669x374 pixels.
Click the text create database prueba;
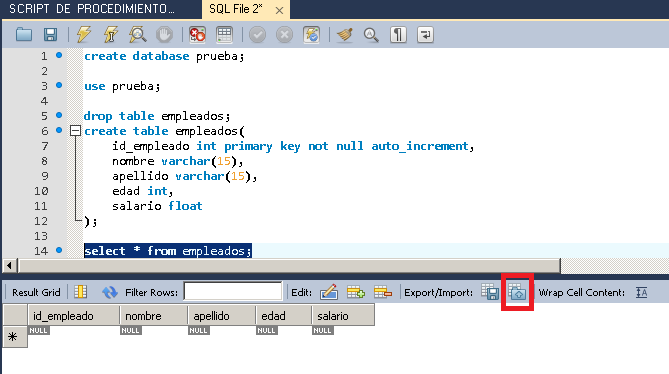pos(164,56)
